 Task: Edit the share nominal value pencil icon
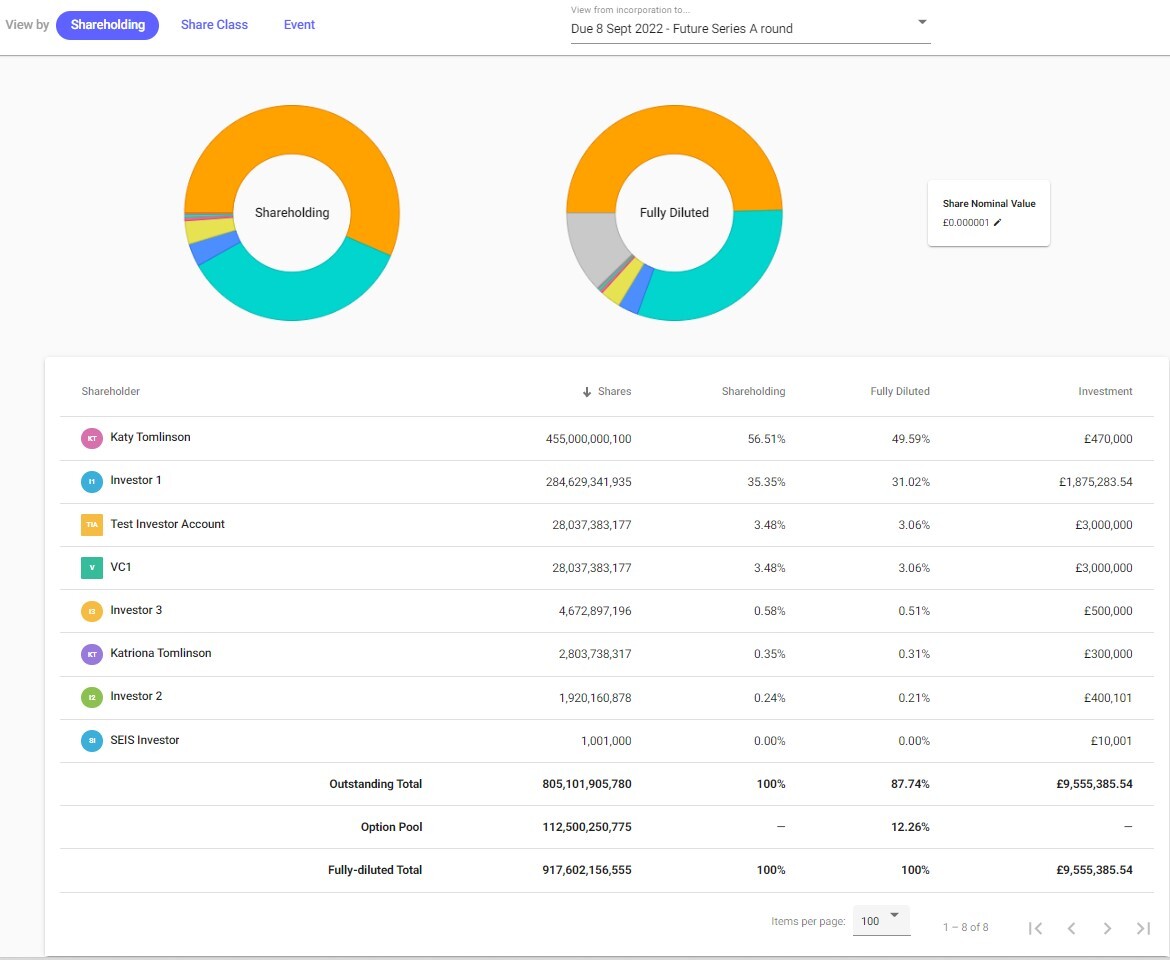pos(997,223)
